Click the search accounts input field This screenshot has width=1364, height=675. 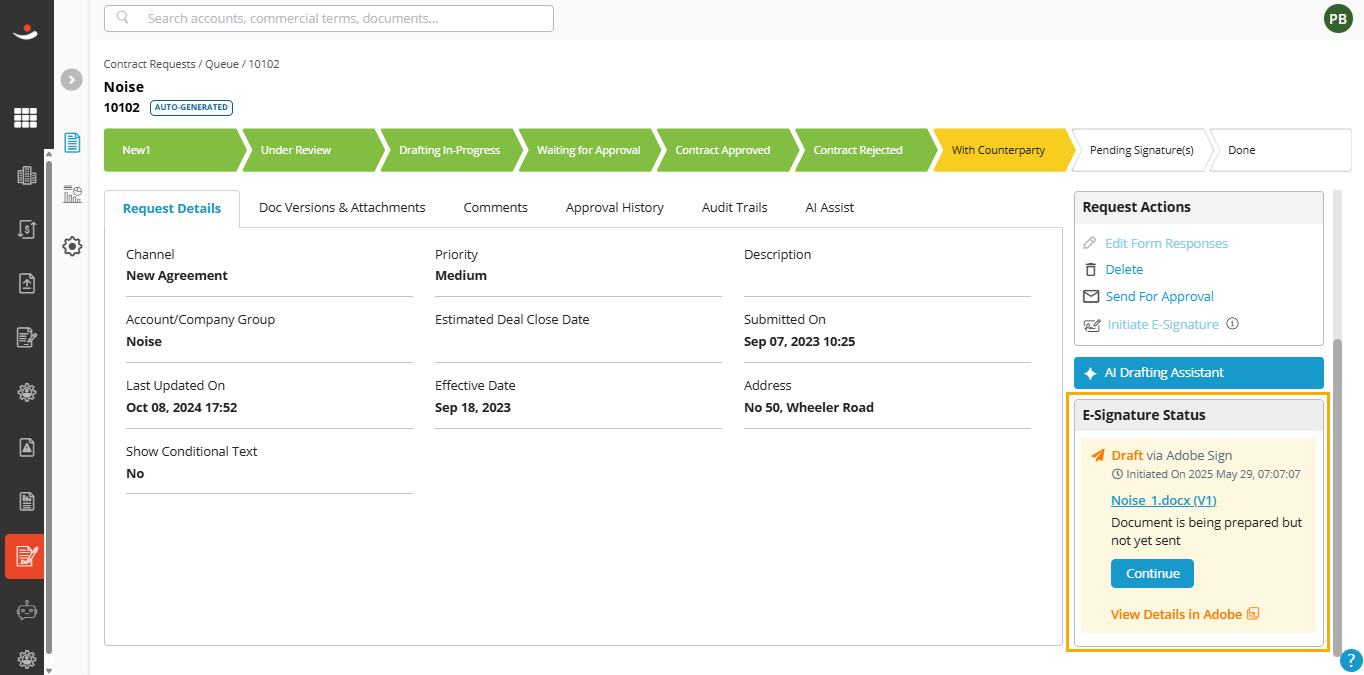(329, 18)
